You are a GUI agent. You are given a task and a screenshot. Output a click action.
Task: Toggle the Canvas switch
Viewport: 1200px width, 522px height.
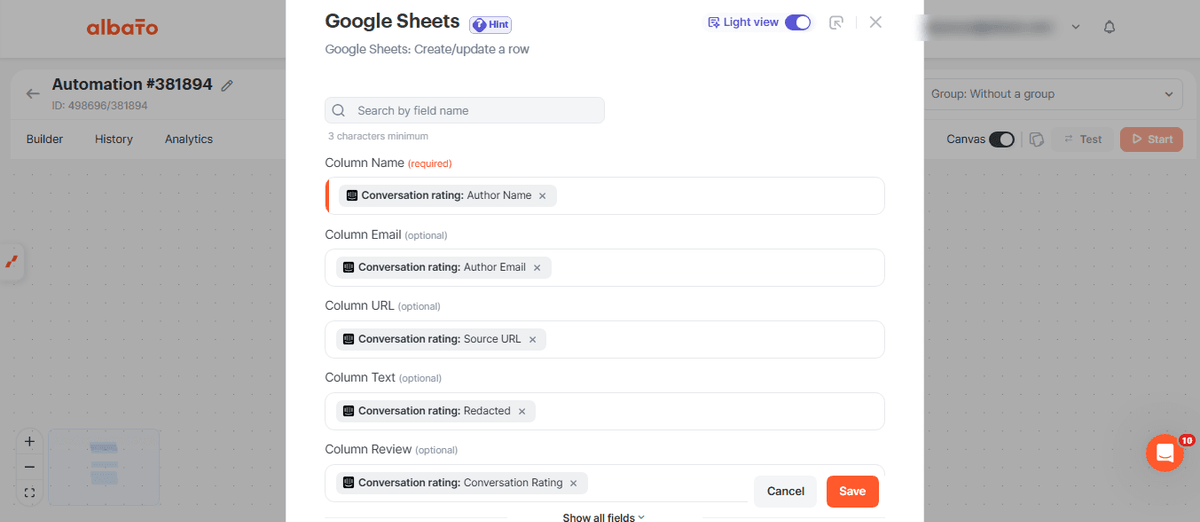(1002, 139)
